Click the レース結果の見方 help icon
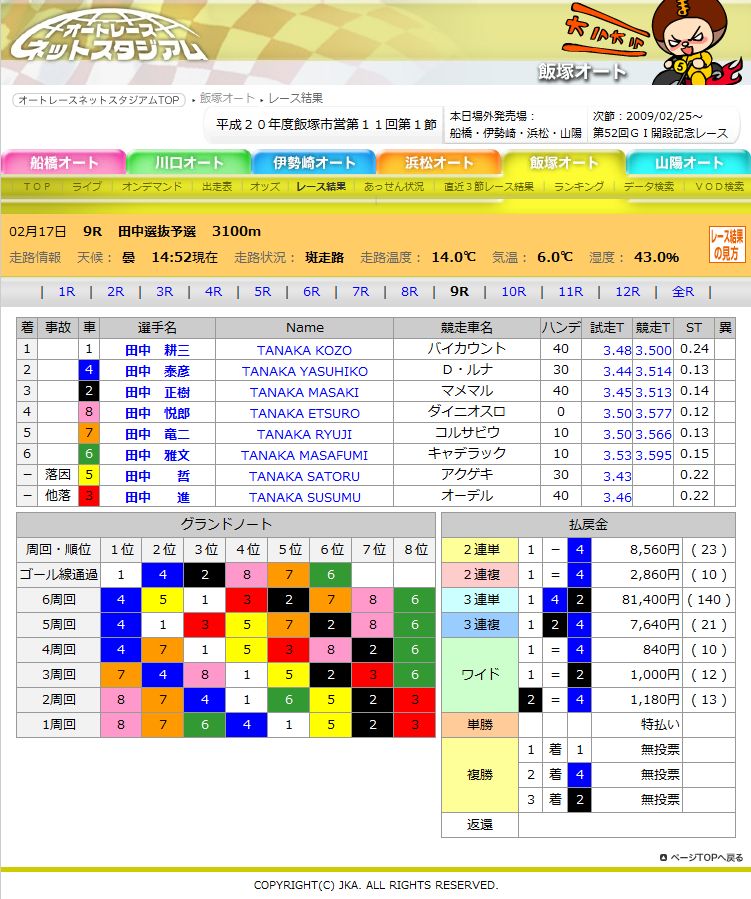 coord(726,245)
